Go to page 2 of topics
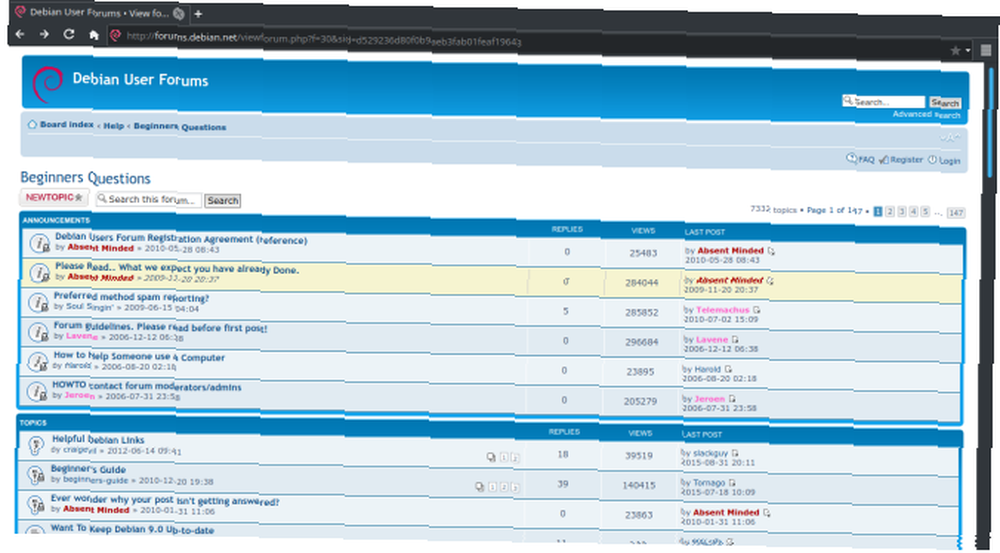The width and height of the screenshot is (1000, 553). [890, 211]
